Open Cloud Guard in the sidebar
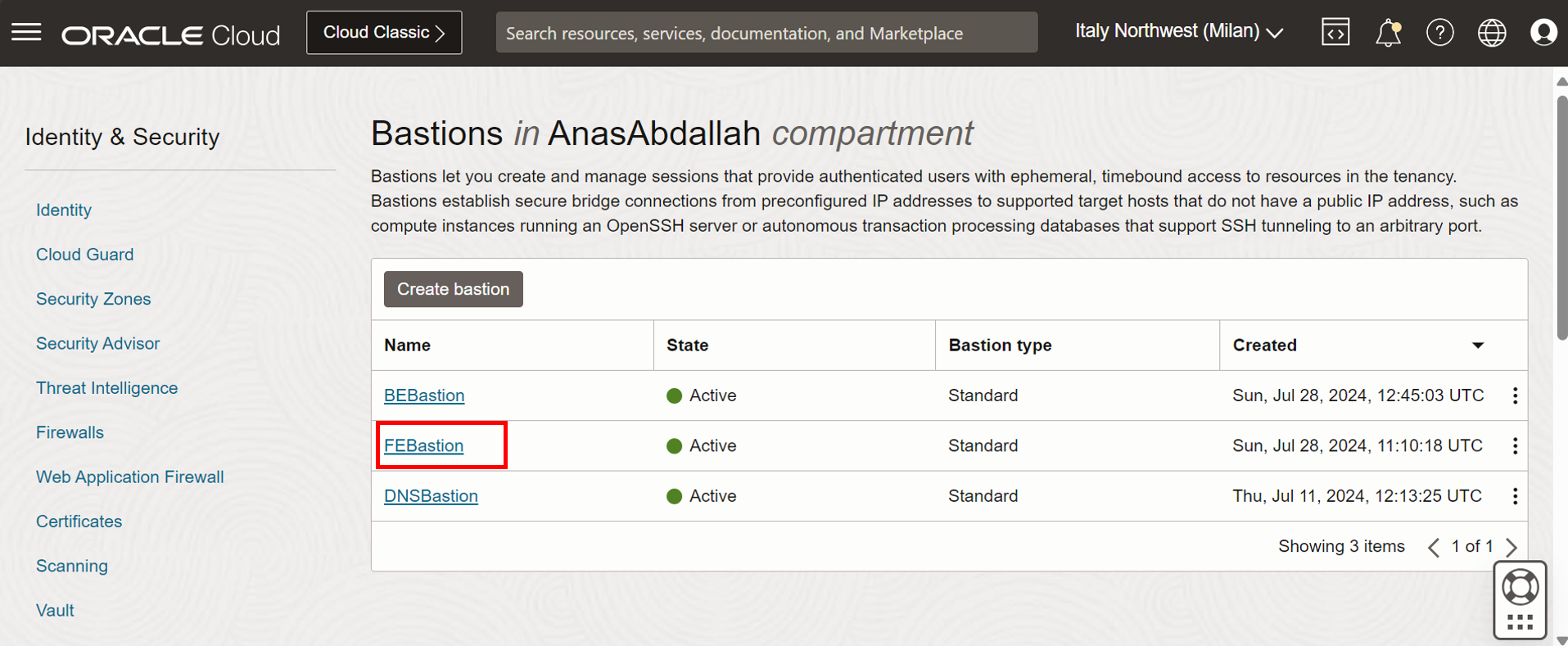The width and height of the screenshot is (1568, 646). tap(84, 255)
